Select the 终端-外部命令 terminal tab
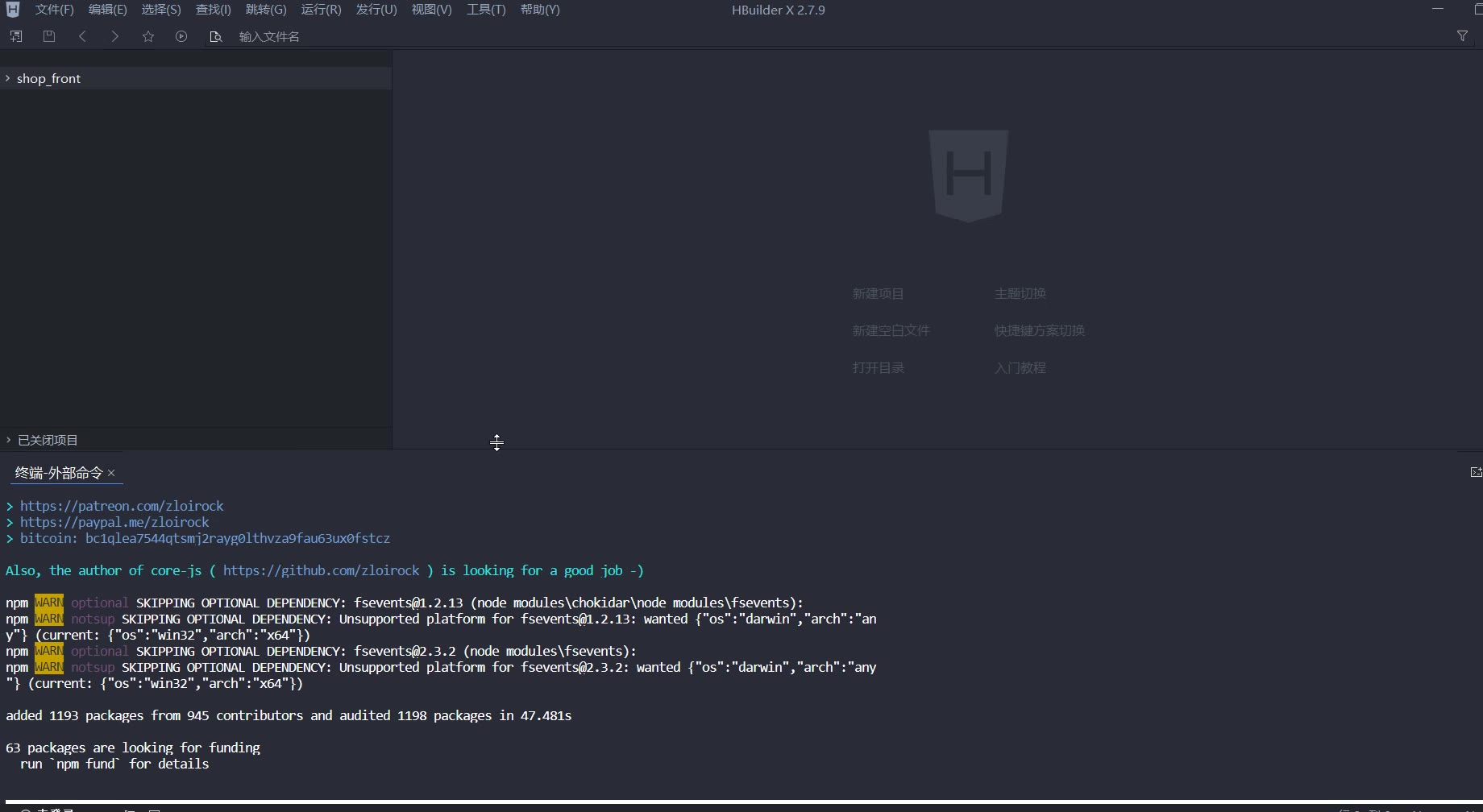1483x812 pixels. (x=59, y=473)
